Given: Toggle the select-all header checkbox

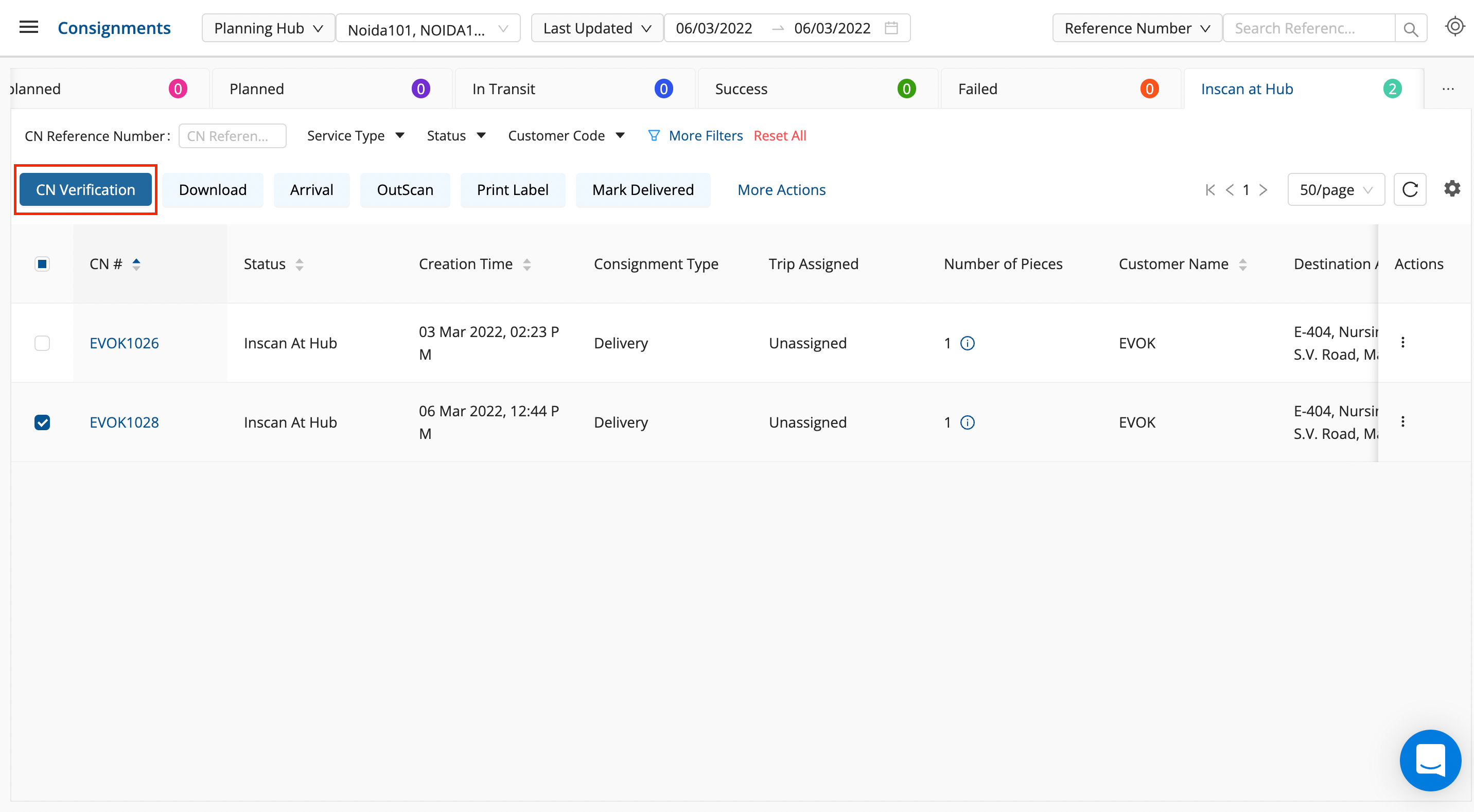Looking at the screenshot, I should [42, 264].
